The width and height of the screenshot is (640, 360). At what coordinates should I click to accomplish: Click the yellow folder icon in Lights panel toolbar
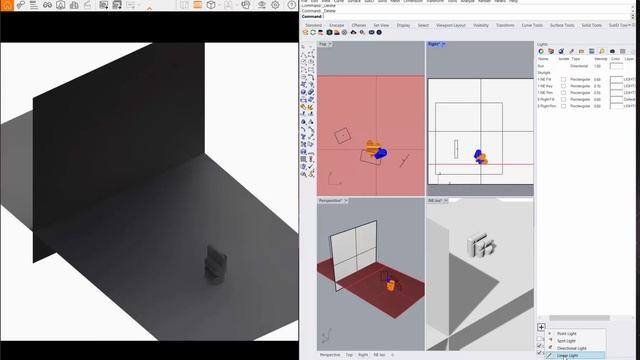point(582,51)
